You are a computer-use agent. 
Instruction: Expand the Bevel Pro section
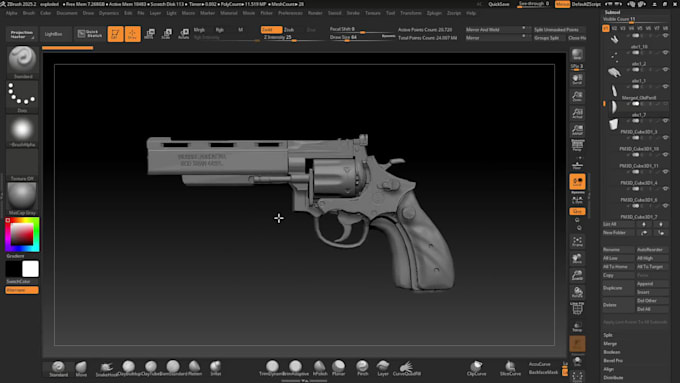coord(613,360)
